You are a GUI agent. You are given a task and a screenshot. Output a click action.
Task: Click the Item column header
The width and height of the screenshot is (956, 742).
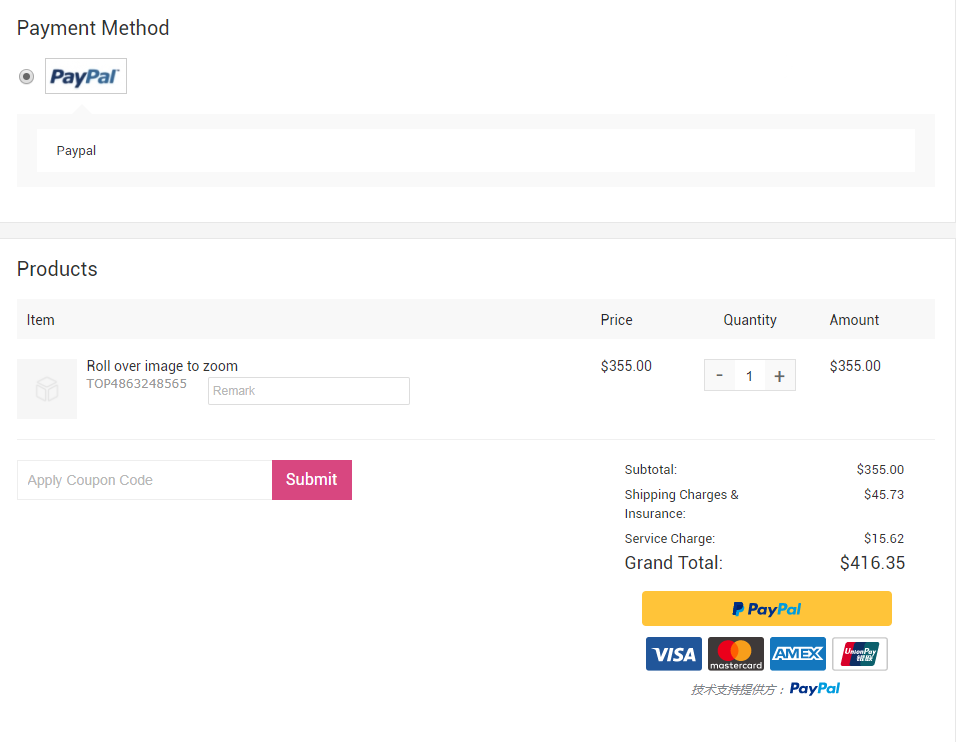[40, 320]
